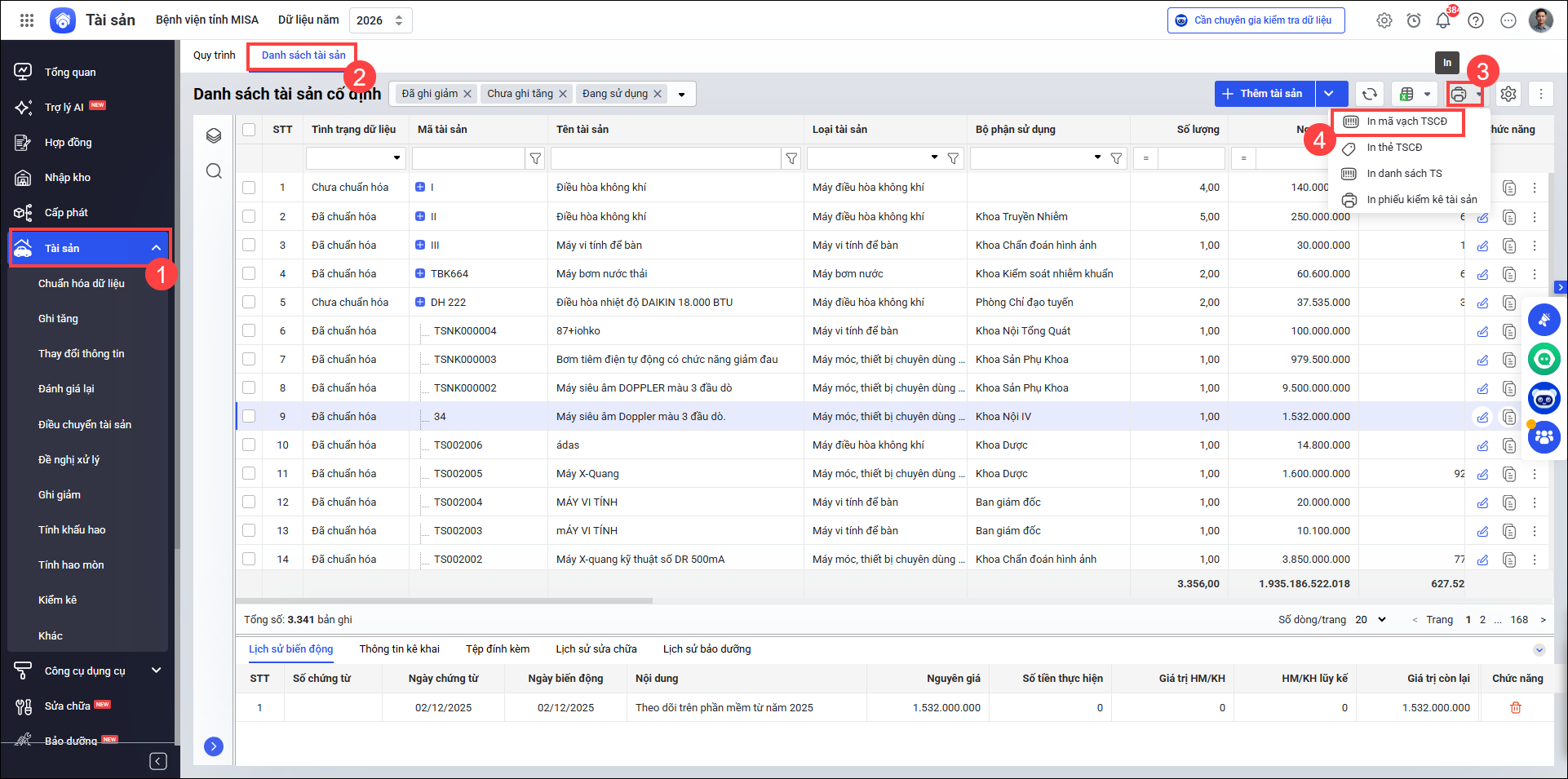Click the help question mark icon
1568x779 pixels.
[1476, 20]
